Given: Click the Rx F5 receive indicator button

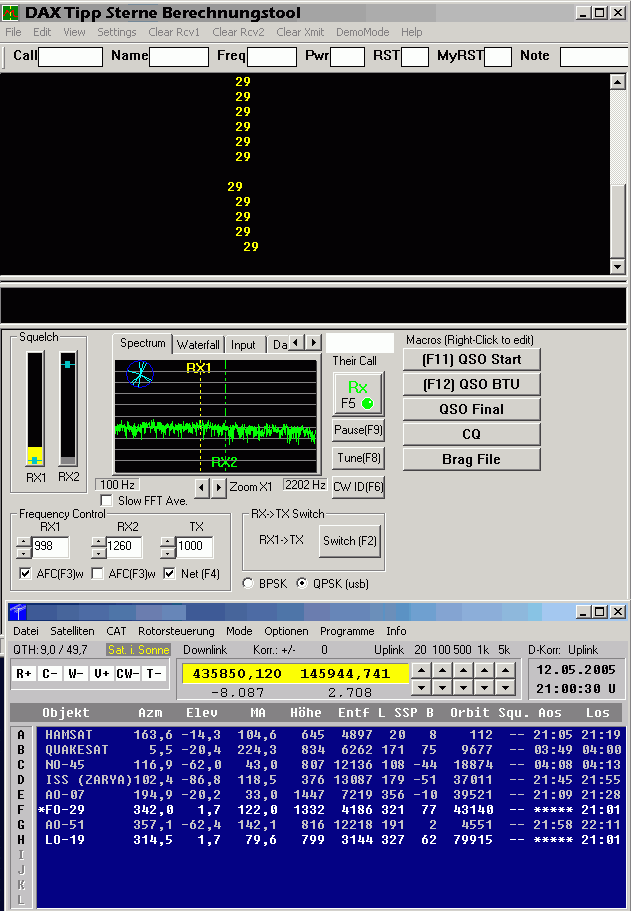Looking at the screenshot, I should point(358,393).
